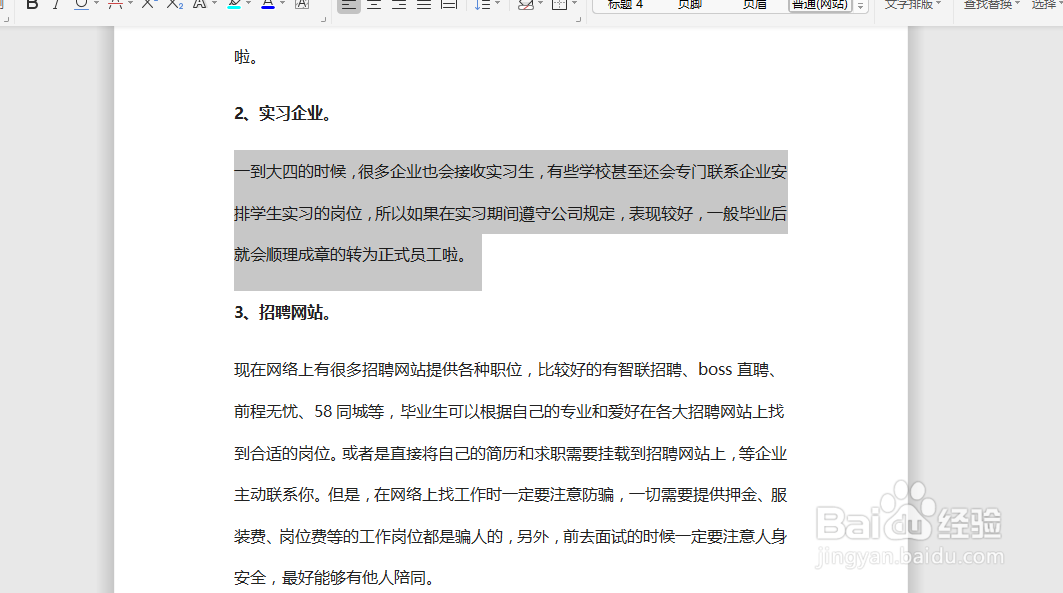
Task: Apply italic formatting to text
Action: 57,6
